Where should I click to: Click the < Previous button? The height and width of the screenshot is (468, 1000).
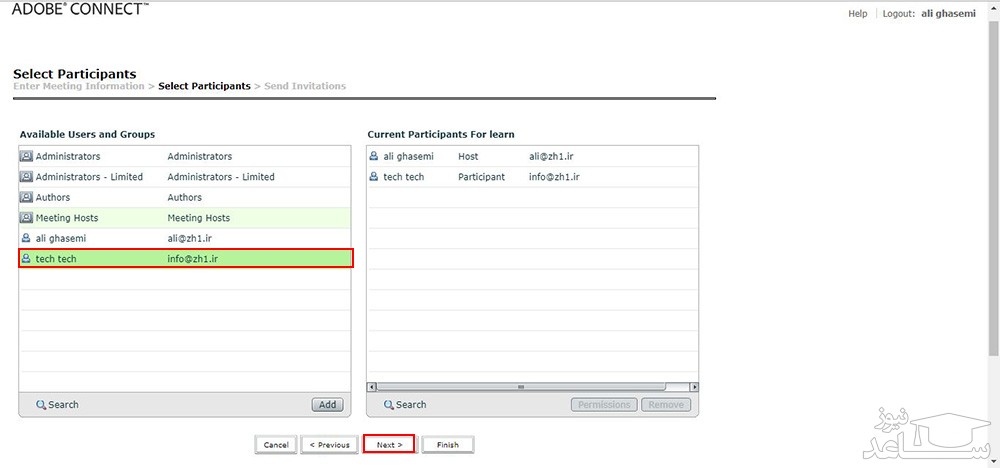coord(329,444)
